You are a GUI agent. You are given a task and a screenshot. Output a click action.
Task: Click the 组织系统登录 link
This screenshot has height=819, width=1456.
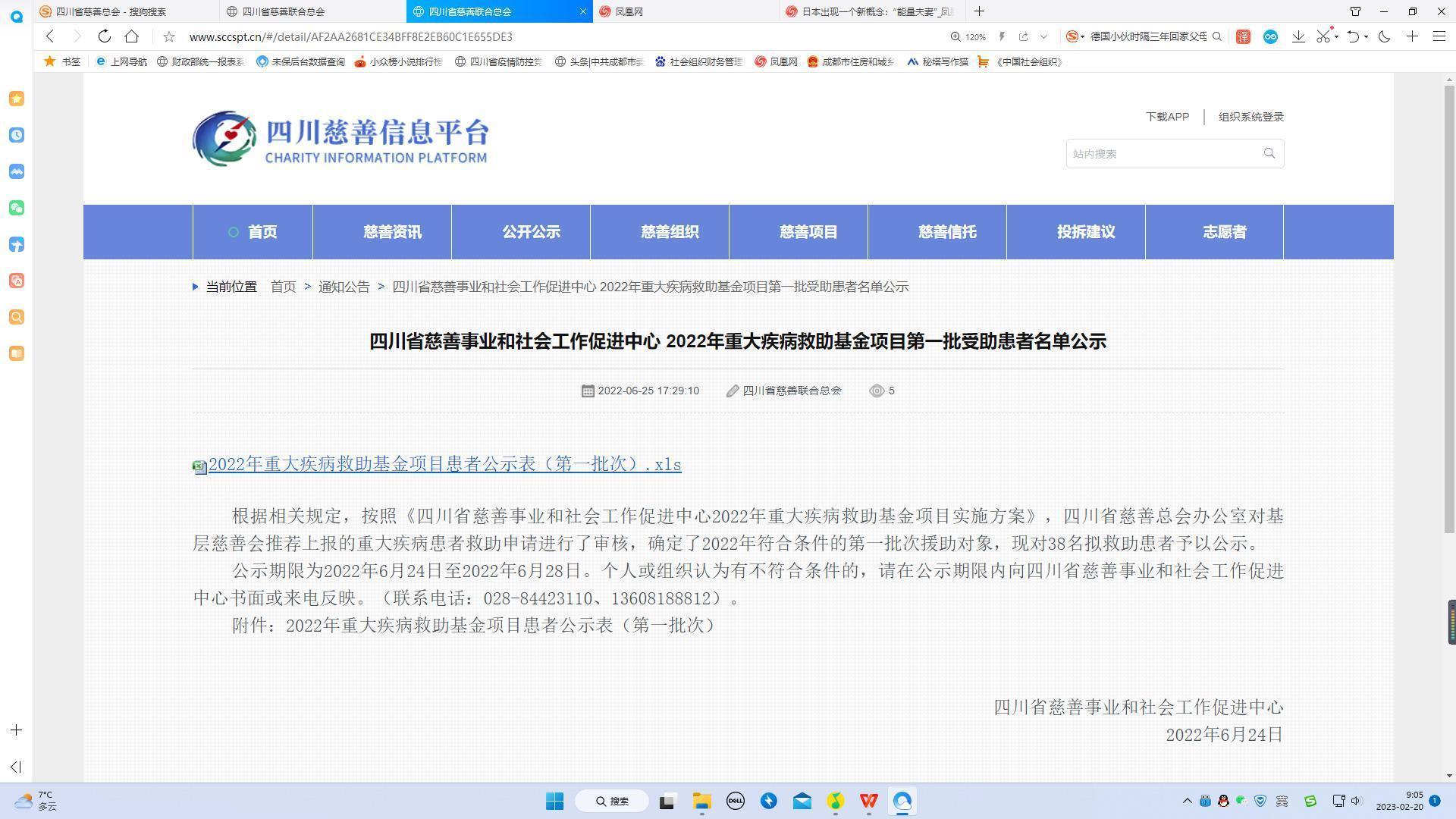1250,117
